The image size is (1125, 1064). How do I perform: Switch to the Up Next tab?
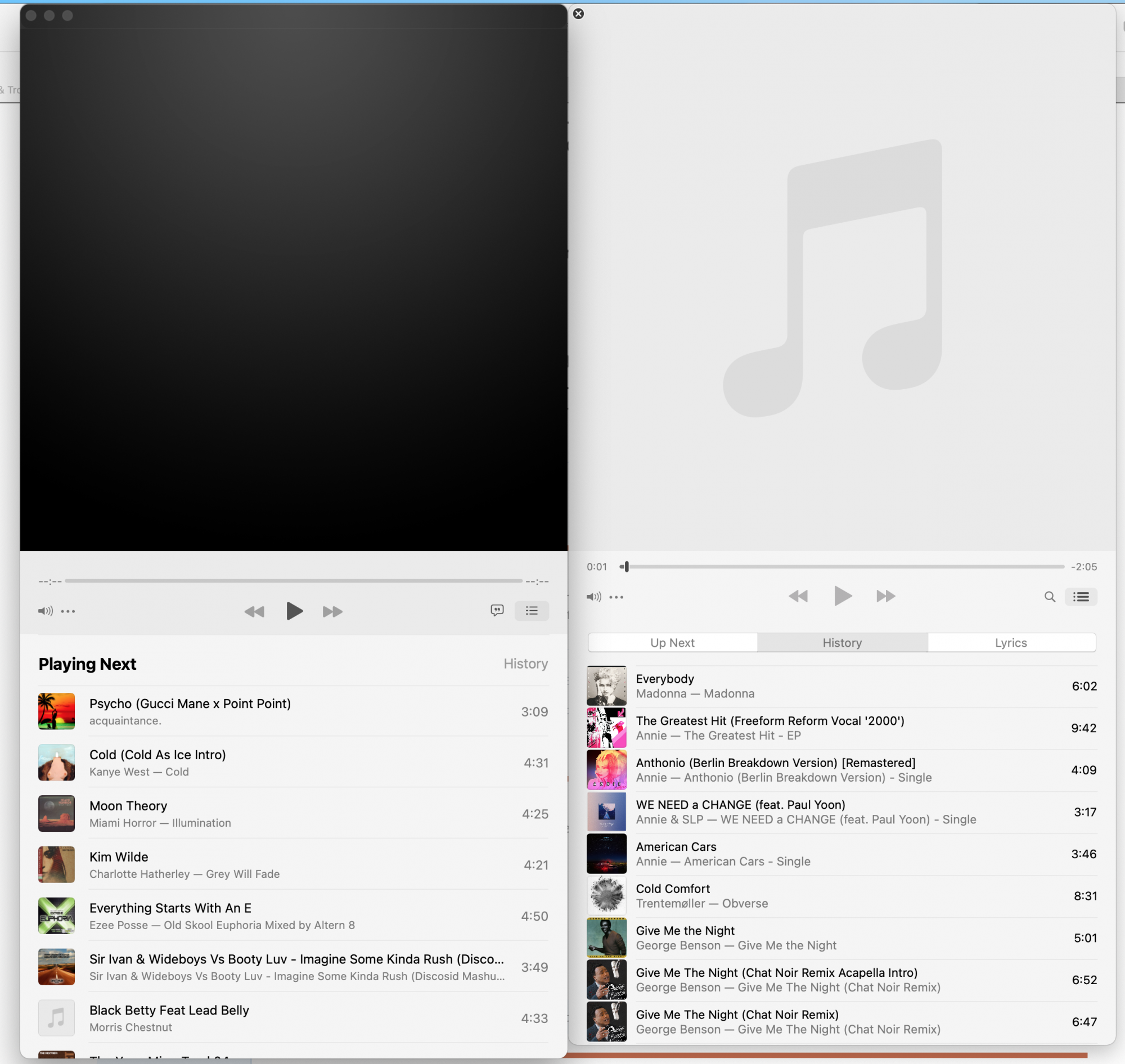[672, 643]
